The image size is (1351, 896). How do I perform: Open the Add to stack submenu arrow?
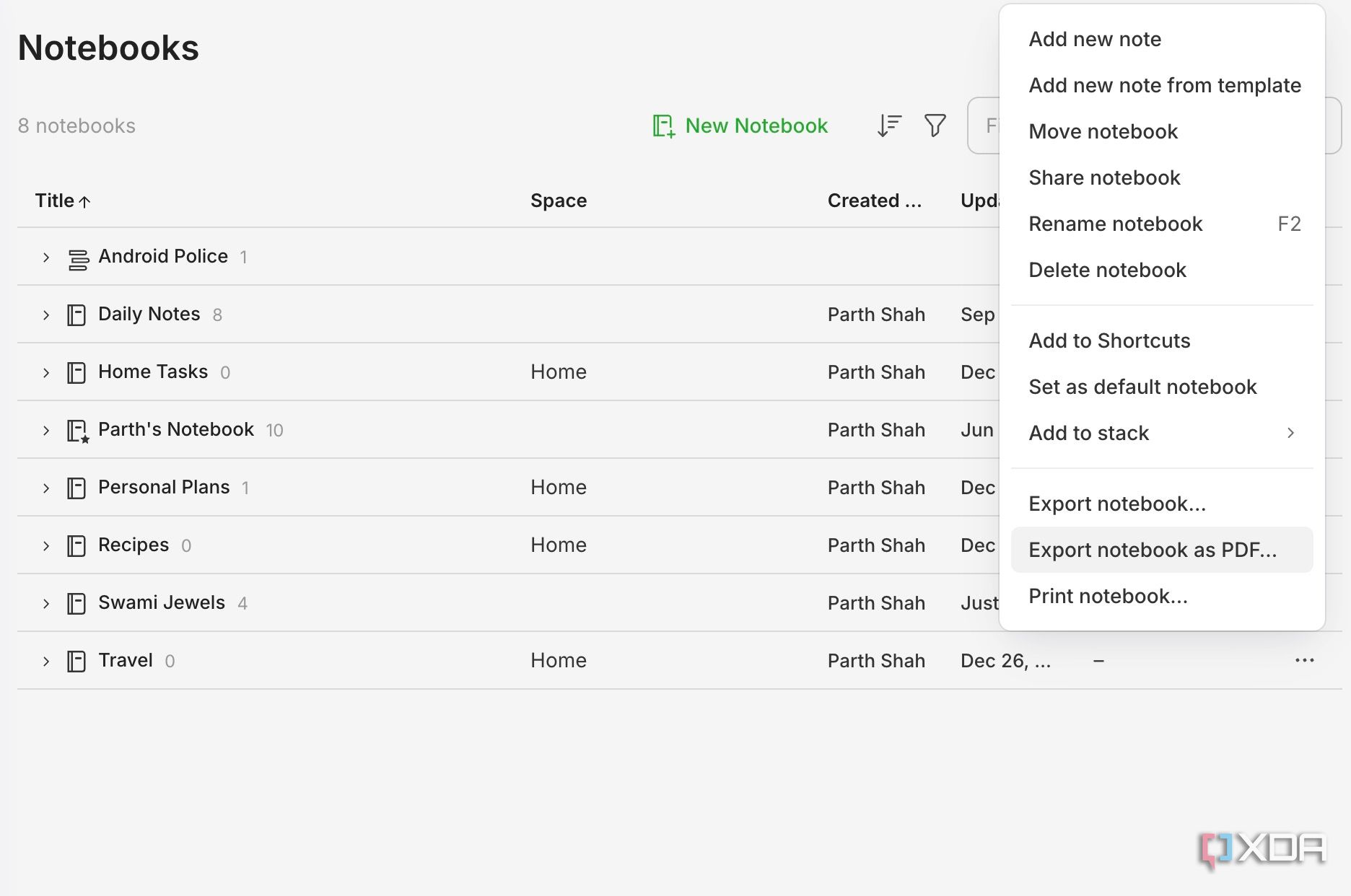tap(1290, 433)
